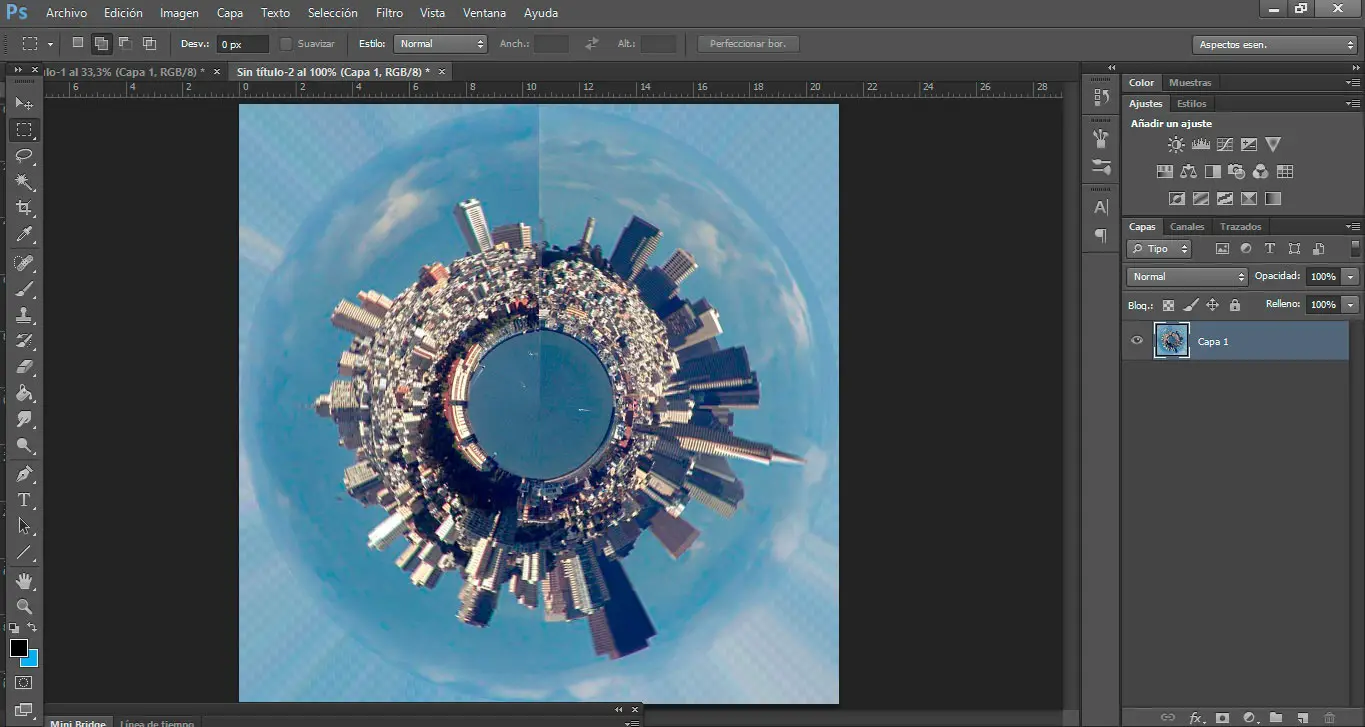This screenshot has height=727, width=1365.
Task: Open the Estilo dropdown set to Normal
Action: 440,44
